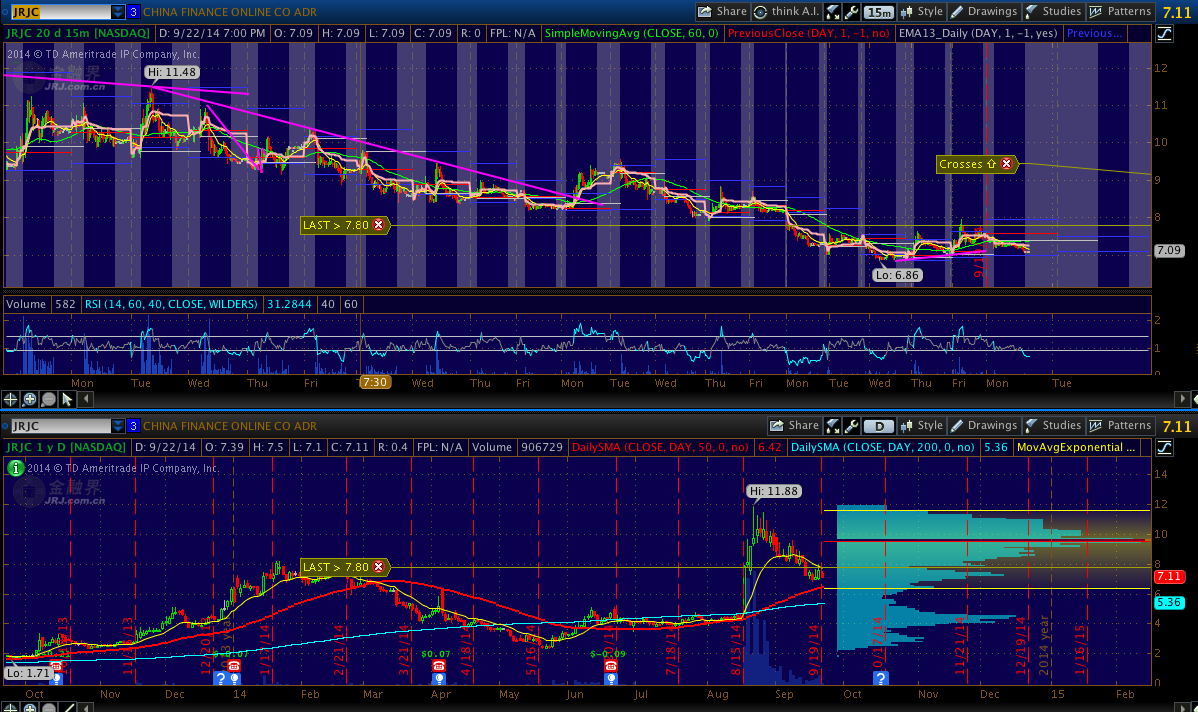This screenshot has width=1198, height=712.
Task: Click Share button on top chart
Action: [x=722, y=12]
